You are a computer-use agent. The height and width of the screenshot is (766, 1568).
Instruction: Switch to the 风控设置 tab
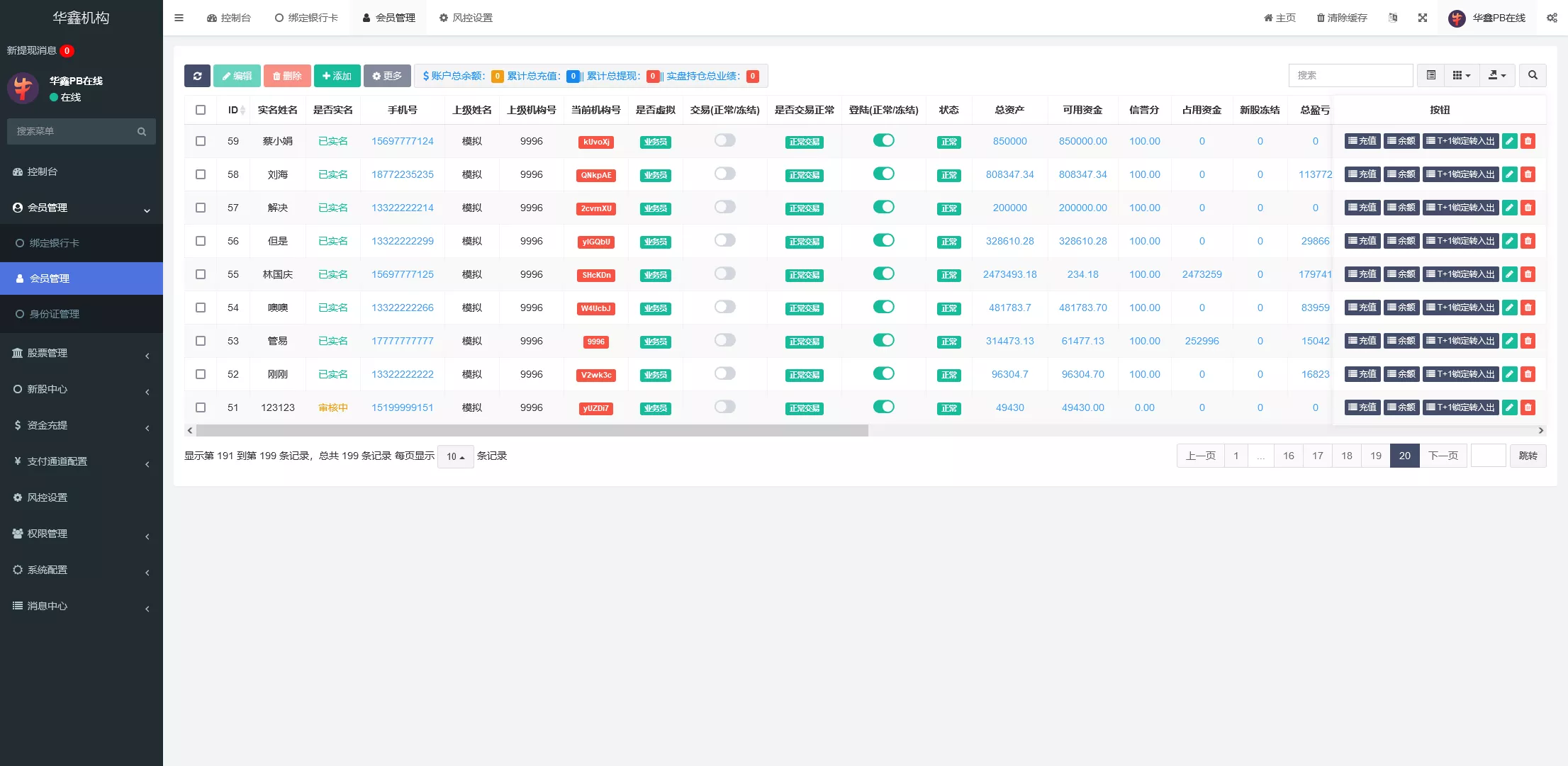click(466, 18)
